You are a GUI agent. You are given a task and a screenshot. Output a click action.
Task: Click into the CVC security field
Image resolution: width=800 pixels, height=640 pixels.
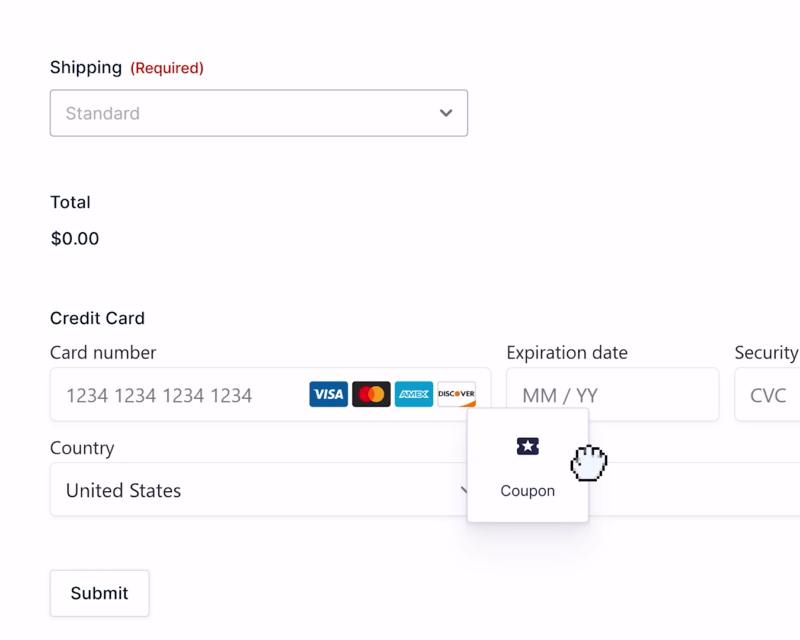770,395
